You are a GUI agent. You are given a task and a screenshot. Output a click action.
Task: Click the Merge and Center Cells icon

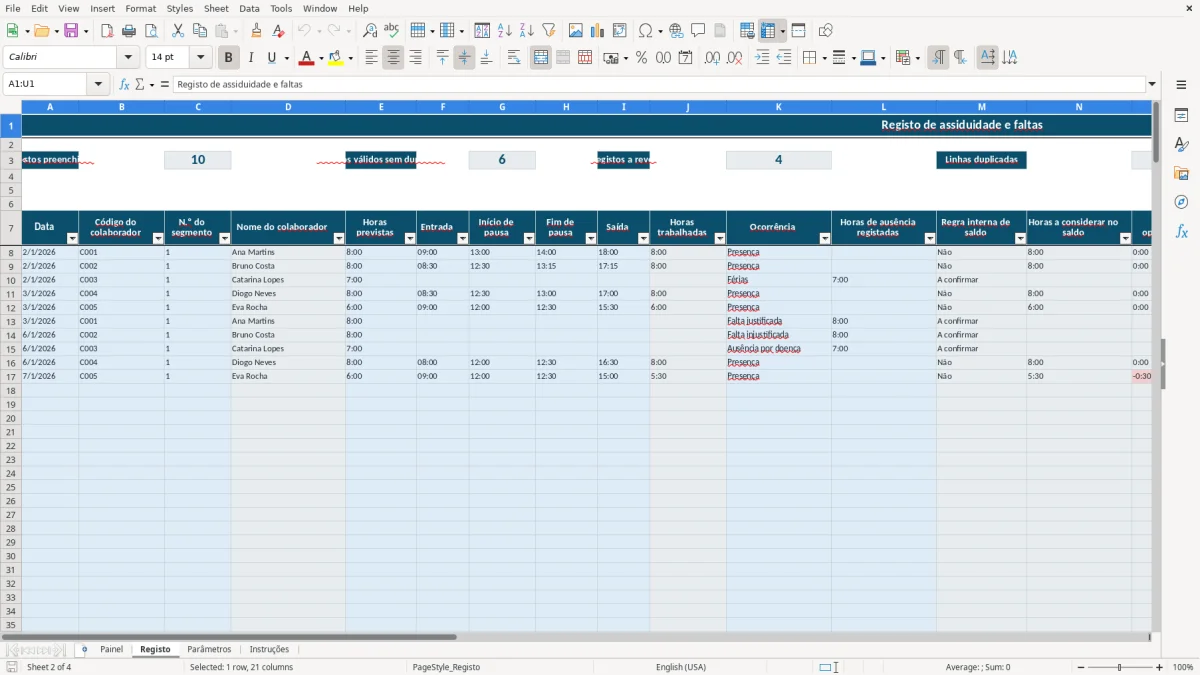(x=541, y=58)
